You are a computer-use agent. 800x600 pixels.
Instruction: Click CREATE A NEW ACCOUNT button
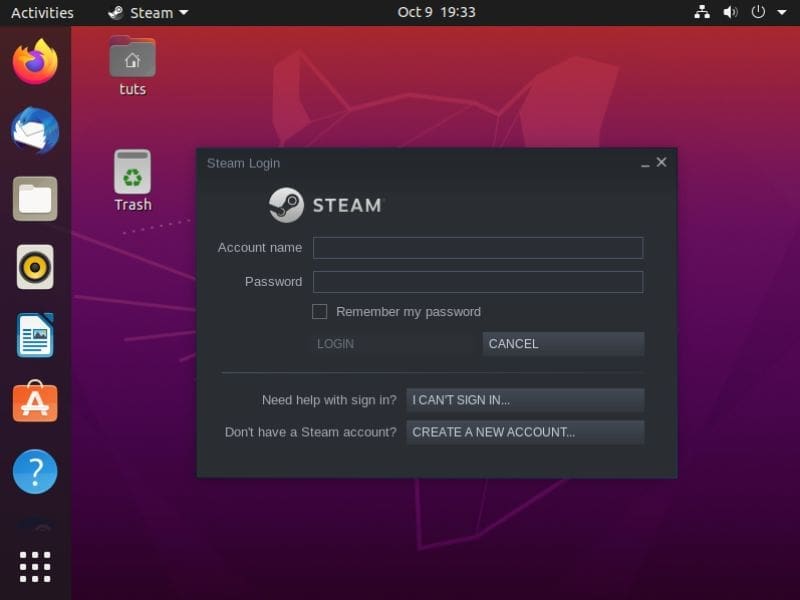click(x=525, y=432)
